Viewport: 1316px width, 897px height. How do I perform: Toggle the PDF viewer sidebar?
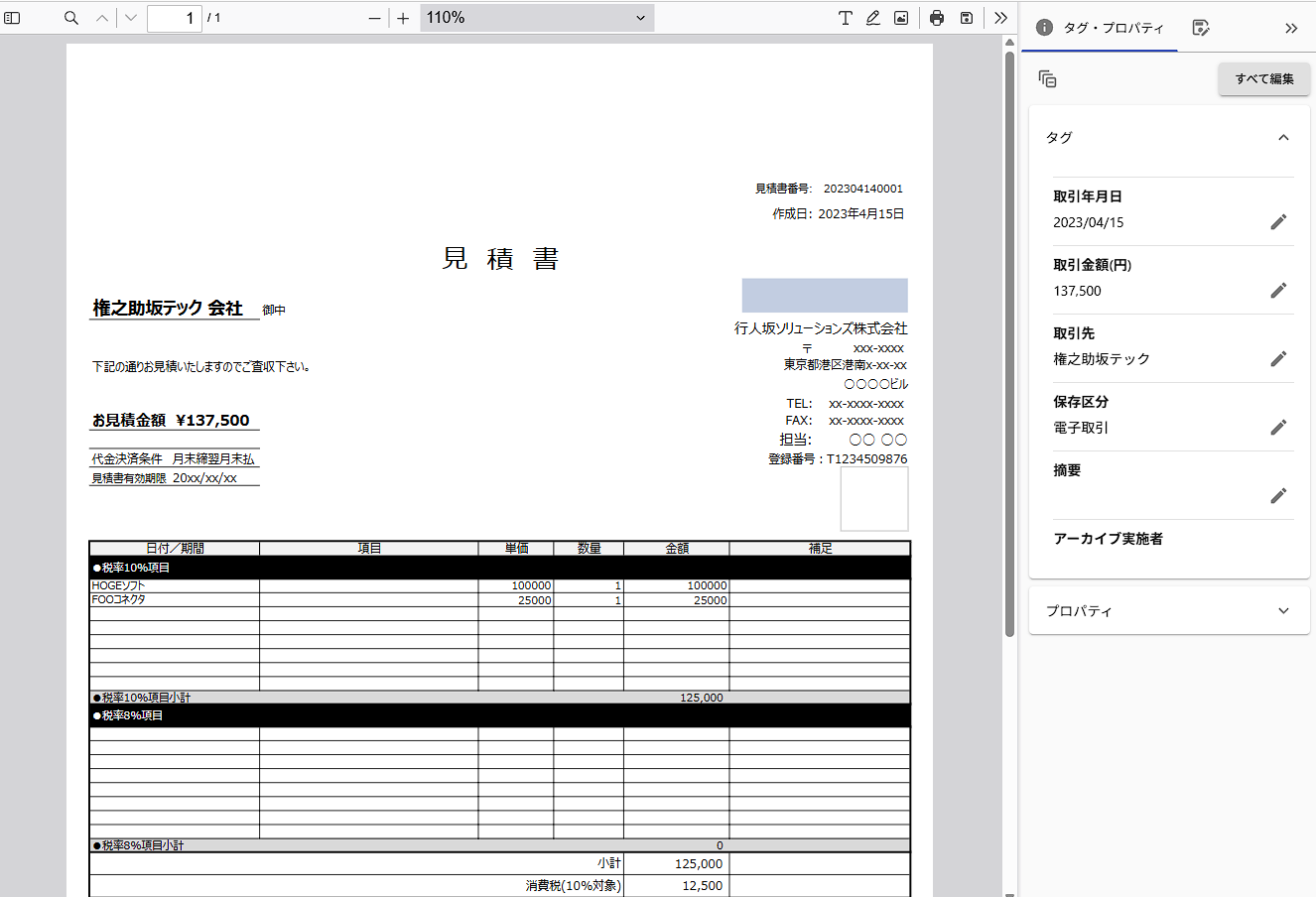pos(13,18)
